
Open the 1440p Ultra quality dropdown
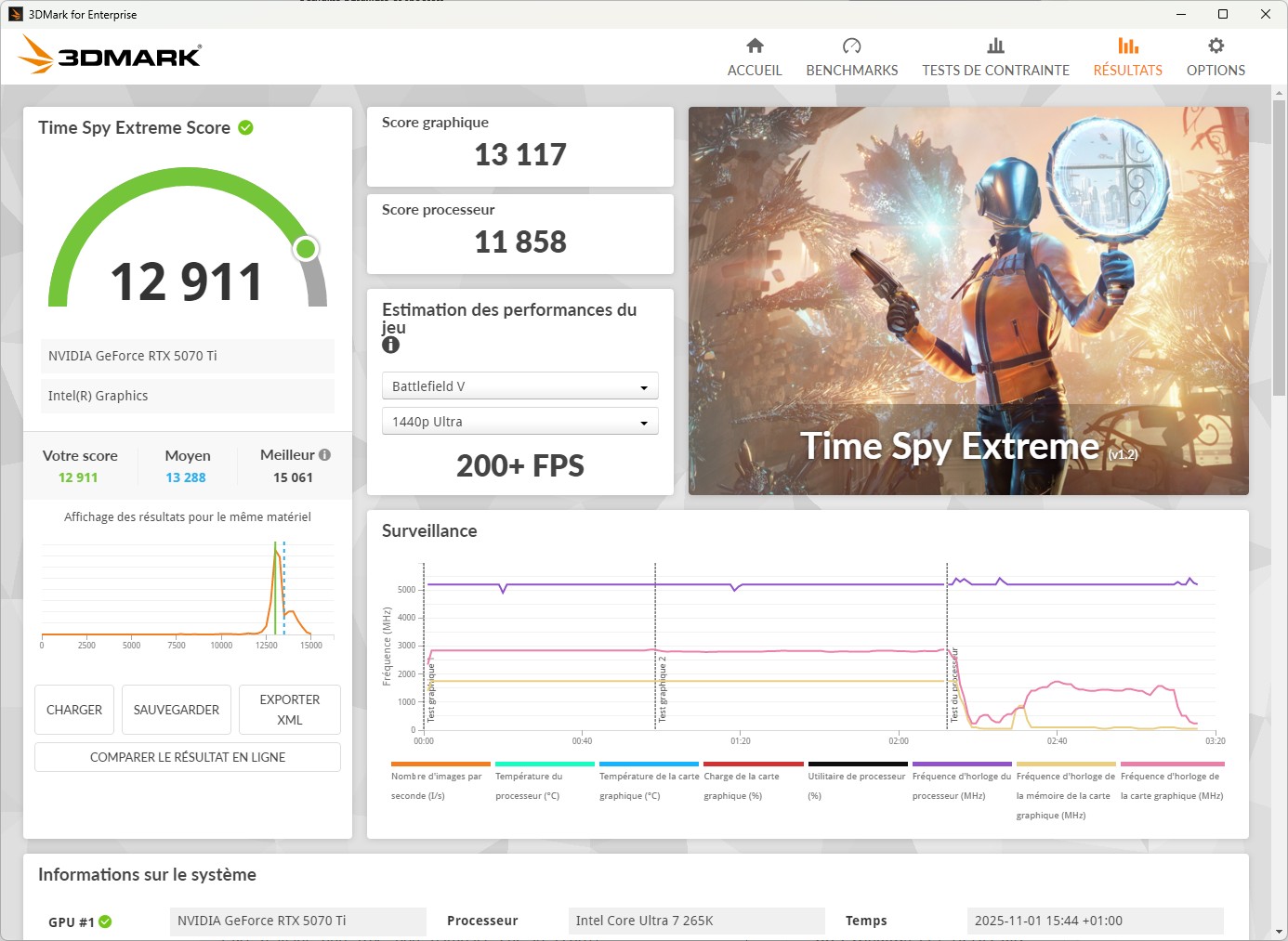[x=519, y=421]
